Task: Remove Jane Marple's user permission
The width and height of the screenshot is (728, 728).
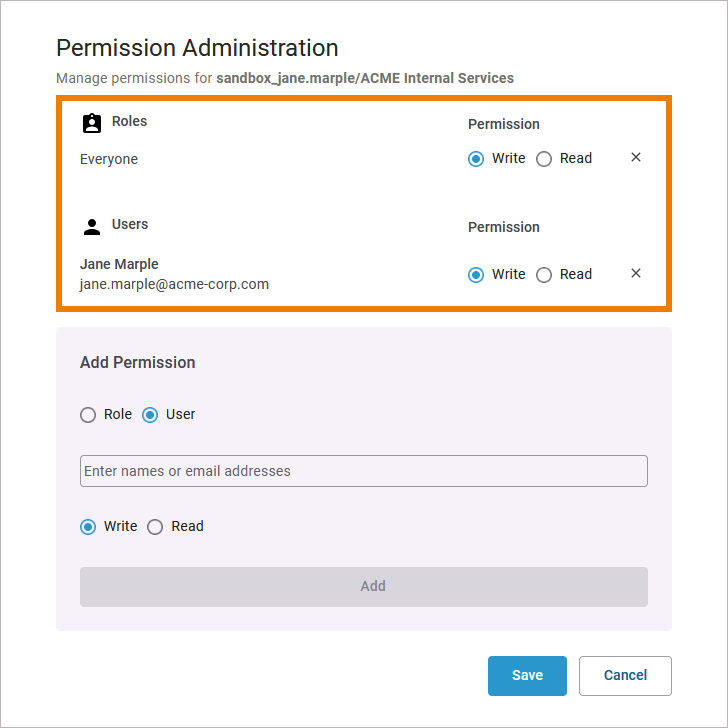Action: coord(636,274)
